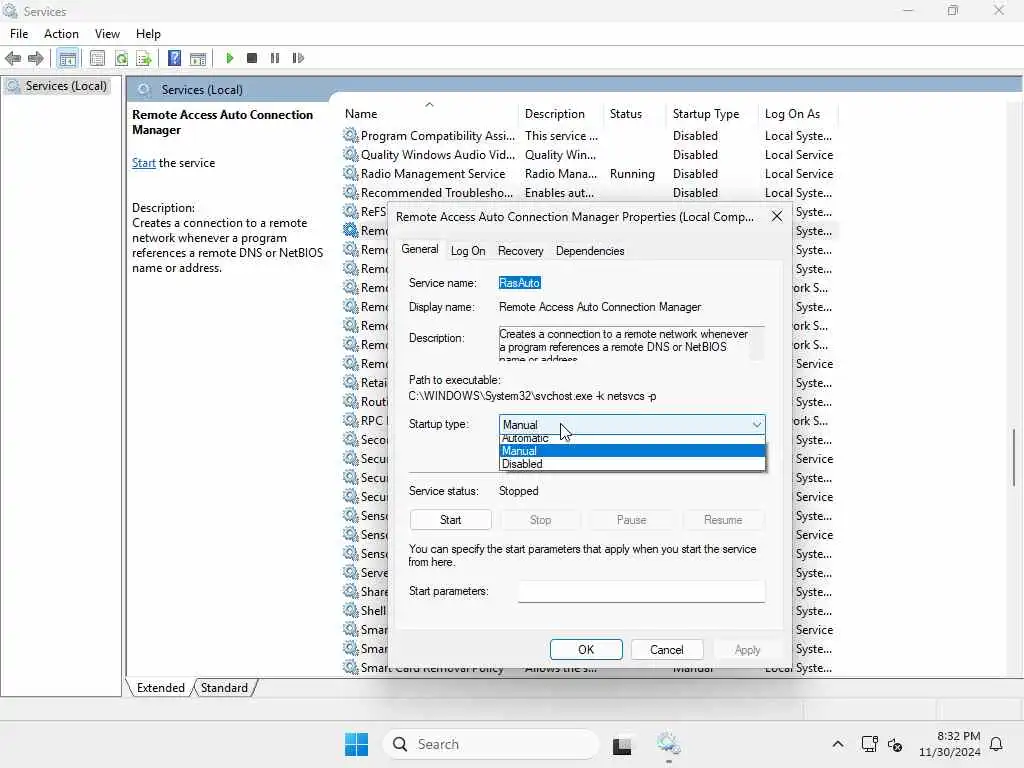Click the network icon in system tray
This screenshot has height=768, width=1024.
(x=869, y=744)
